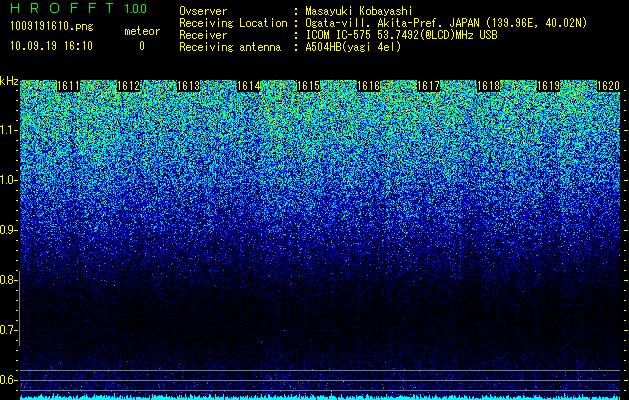This screenshot has height=400, width=629.
Task: Click the HROFFT 1.0.0 title text
Action: [x=78, y=8]
